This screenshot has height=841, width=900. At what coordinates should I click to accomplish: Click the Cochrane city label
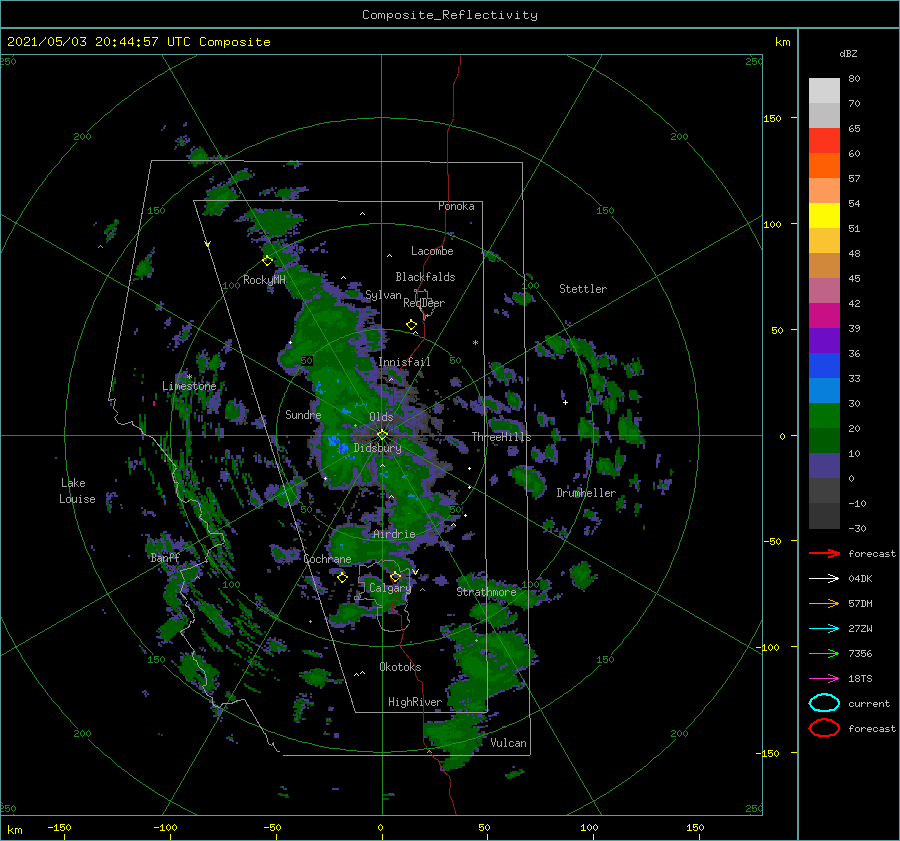tap(327, 559)
